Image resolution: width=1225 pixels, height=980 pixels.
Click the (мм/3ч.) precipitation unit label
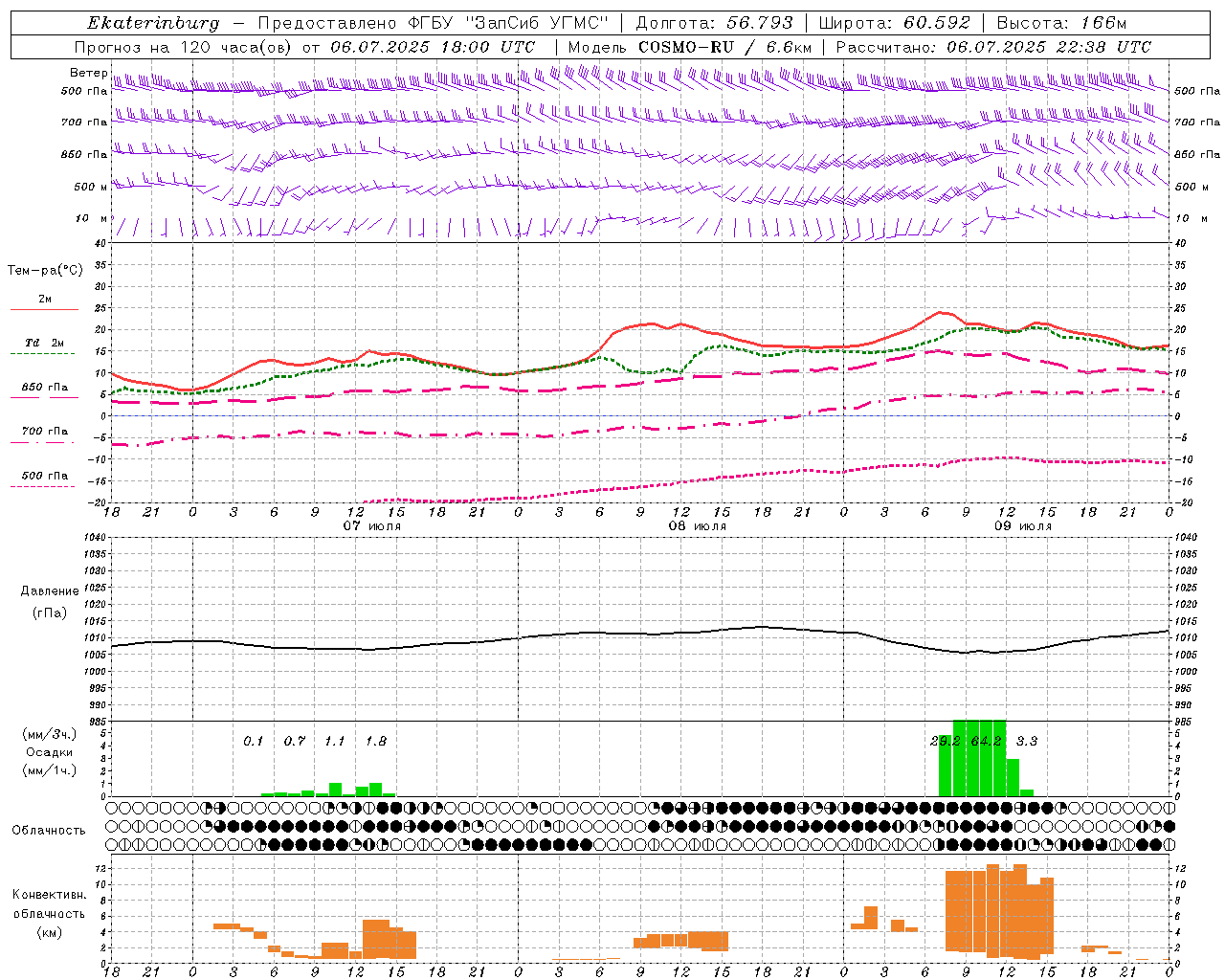click(50, 735)
